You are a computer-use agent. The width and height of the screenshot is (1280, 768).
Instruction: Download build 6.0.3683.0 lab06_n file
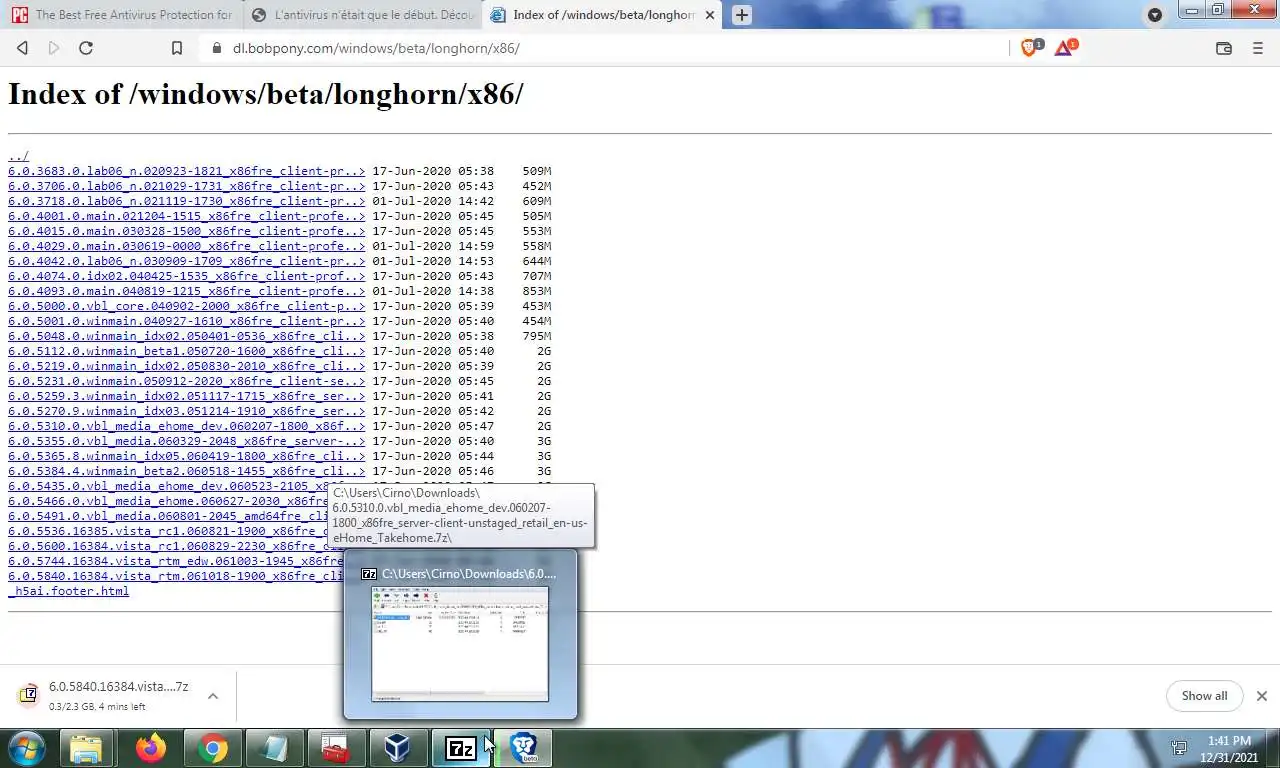tap(187, 171)
